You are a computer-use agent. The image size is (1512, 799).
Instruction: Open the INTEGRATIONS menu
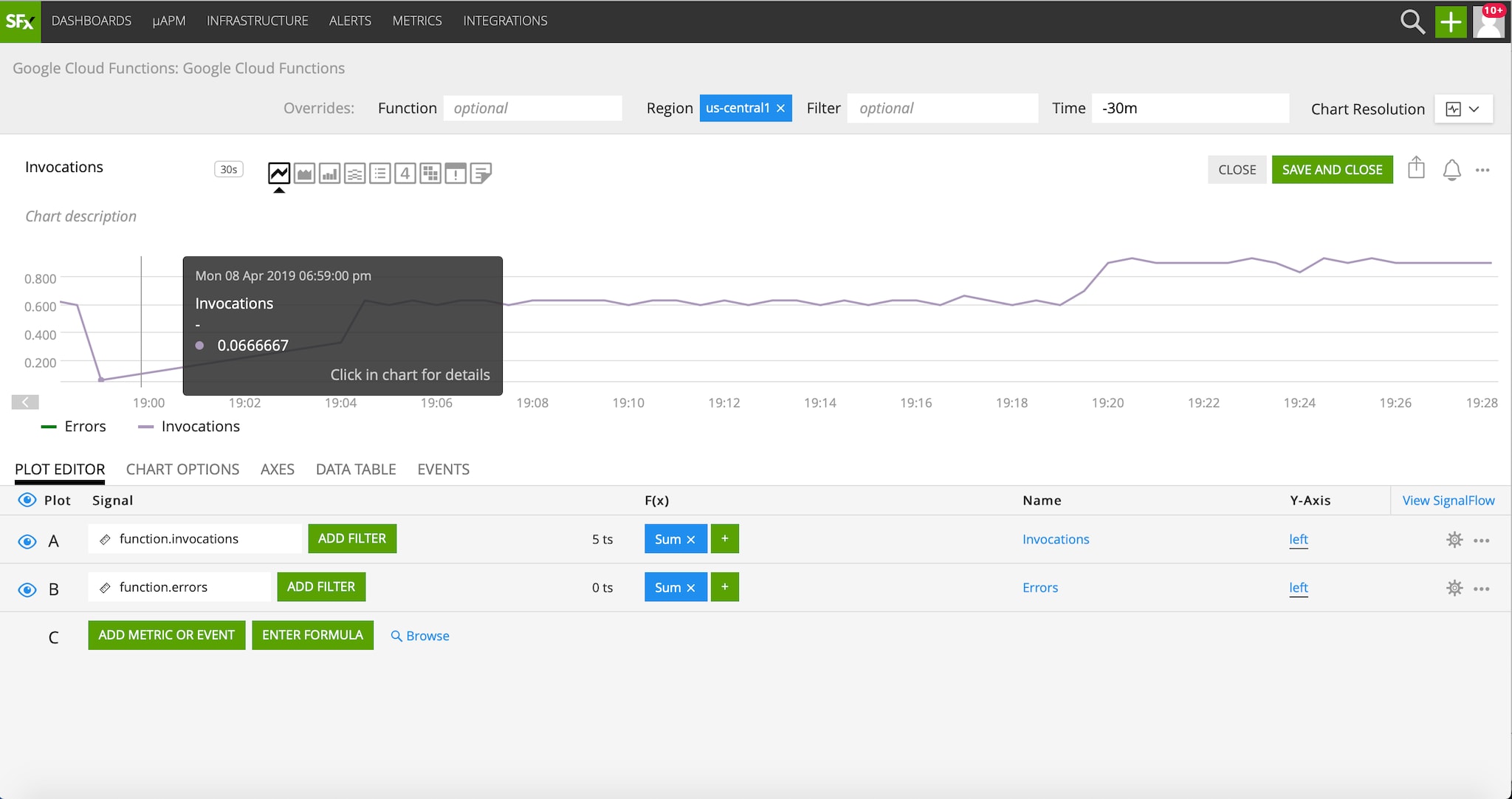pyautogui.click(x=505, y=21)
